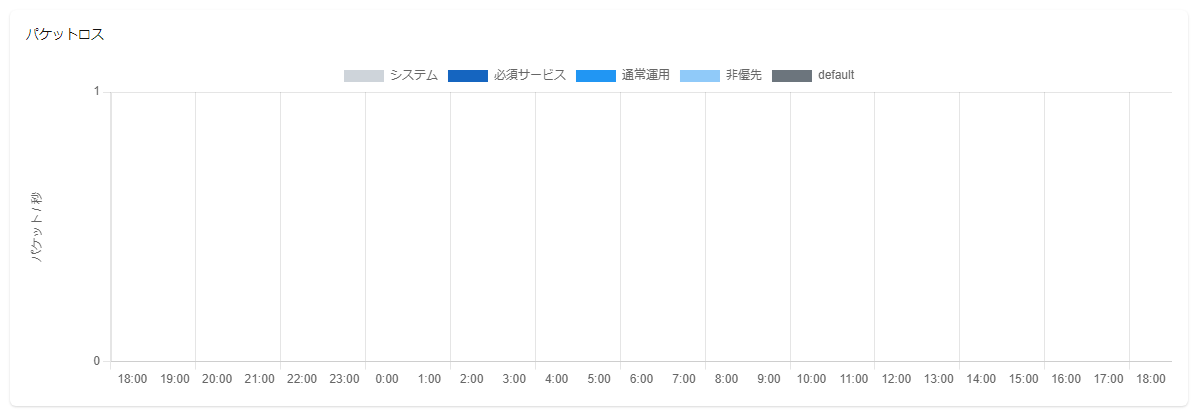The height and width of the screenshot is (416, 1198).
Task: Click the 23:00 tick label
Action: [x=344, y=379]
